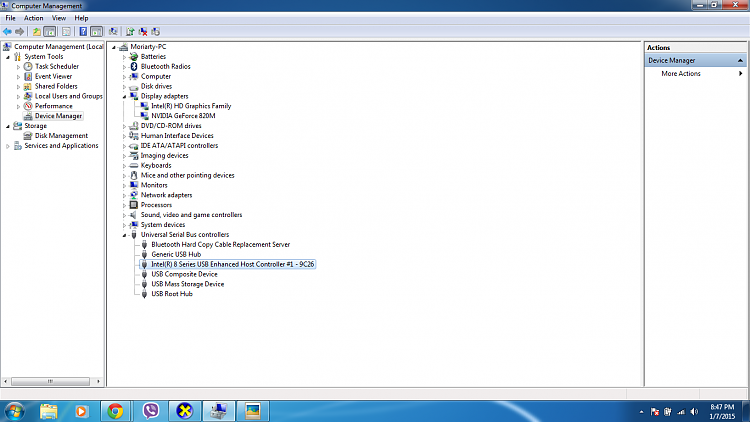Click the Disk drives icon
This screenshot has width=750, height=422.
[134, 87]
